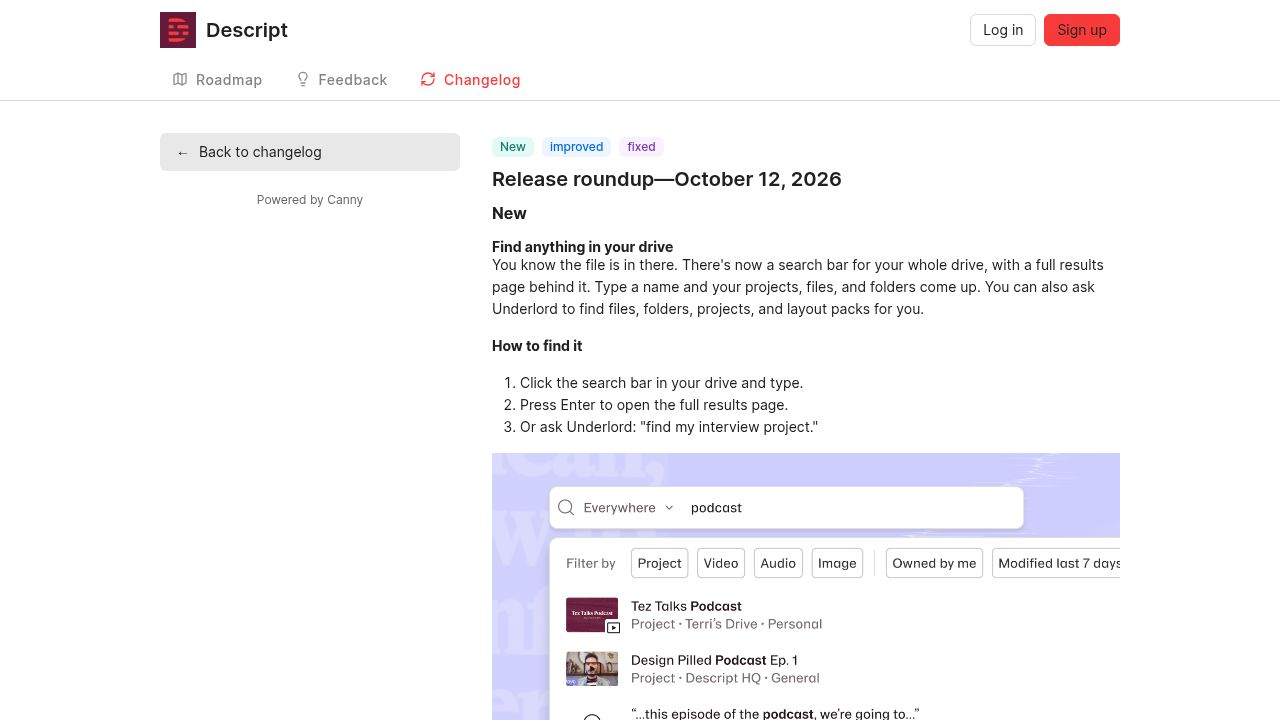1280x720 pixels.
Task: Click the Changelog refresh icon
Action: tap(428, 79)
